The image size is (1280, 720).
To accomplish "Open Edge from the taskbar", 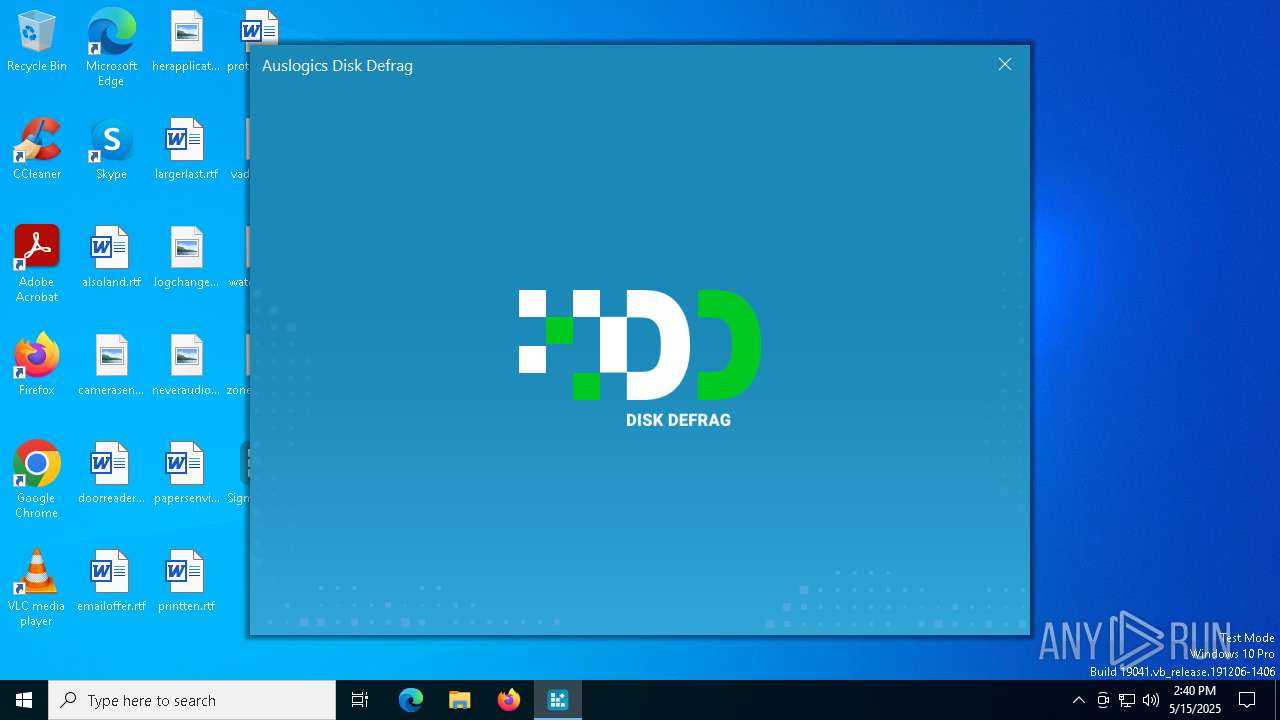I will 411,700.
